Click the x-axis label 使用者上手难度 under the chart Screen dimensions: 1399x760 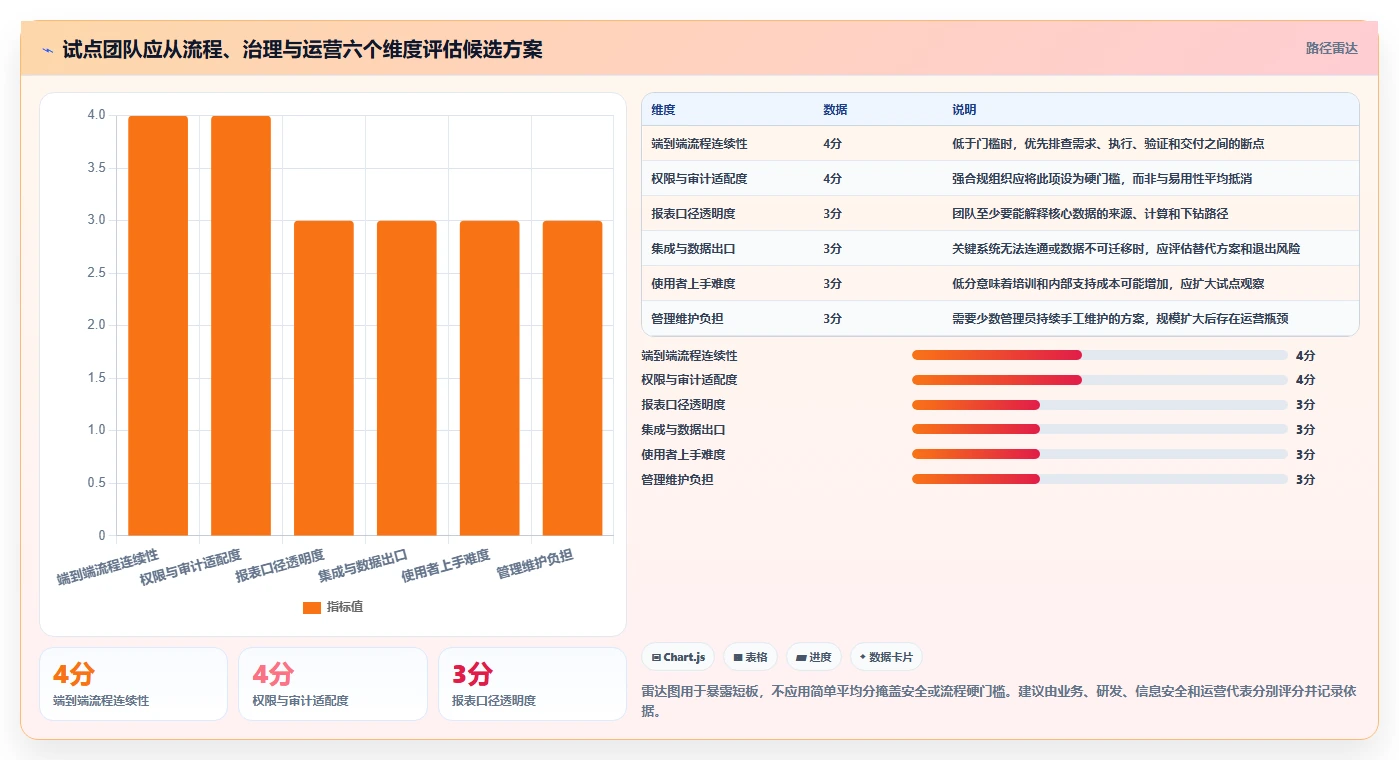tap(445, 566)
